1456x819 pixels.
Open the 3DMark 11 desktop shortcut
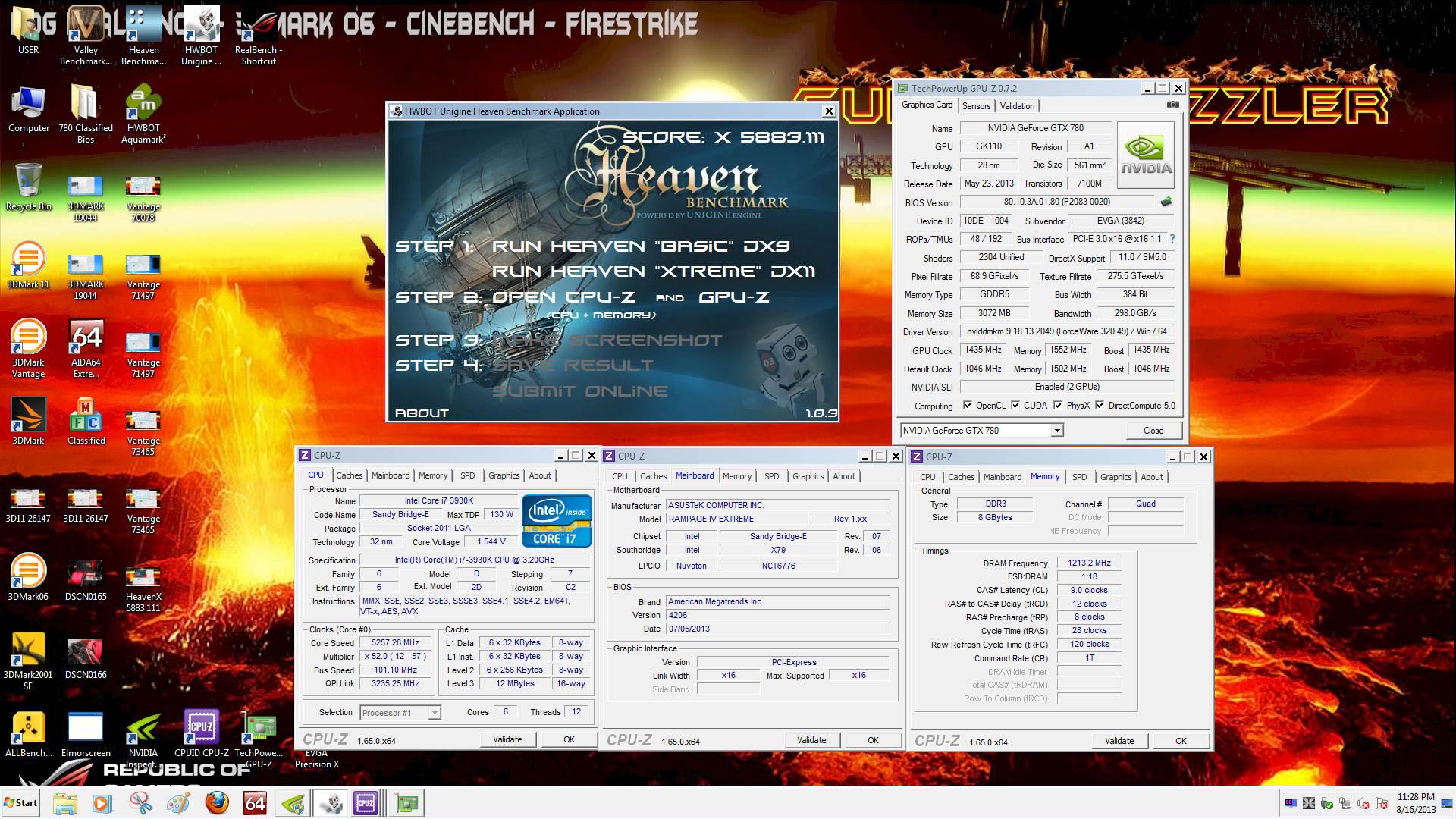click(28, 265)
